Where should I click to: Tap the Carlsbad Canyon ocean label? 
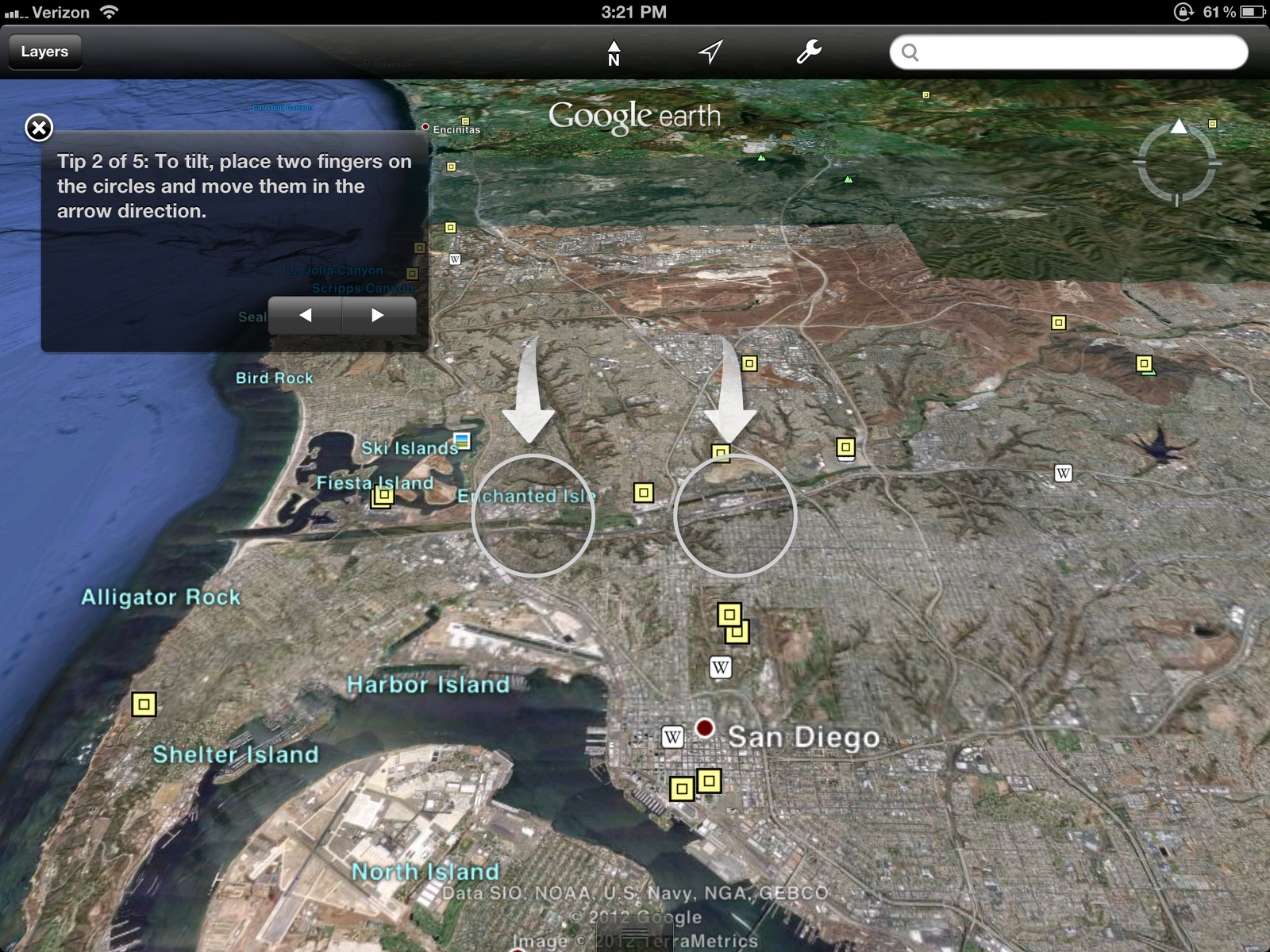(283, 108)
